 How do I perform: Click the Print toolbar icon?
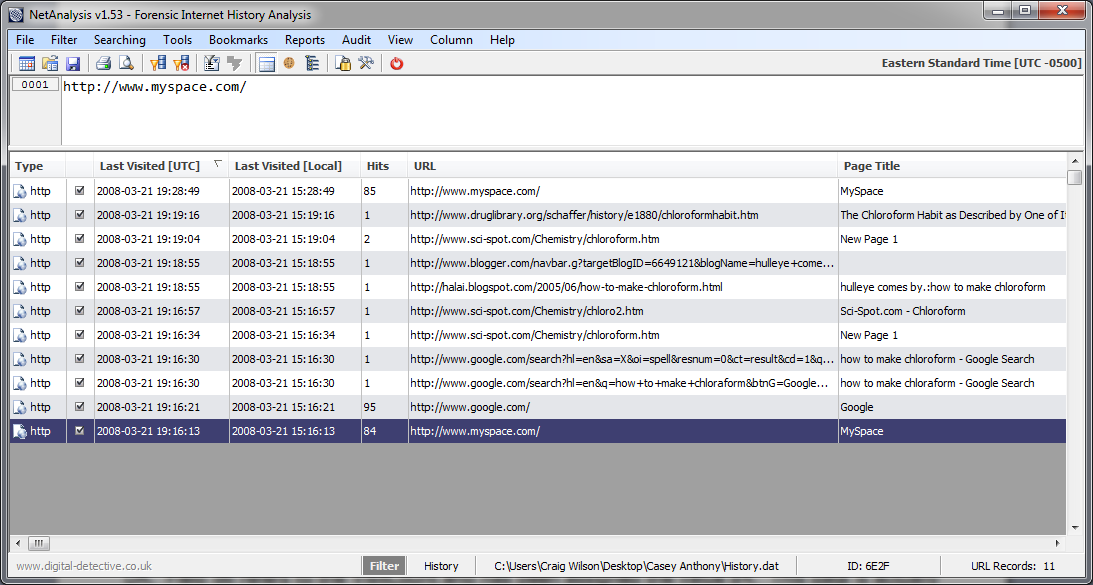pos(103,64)
